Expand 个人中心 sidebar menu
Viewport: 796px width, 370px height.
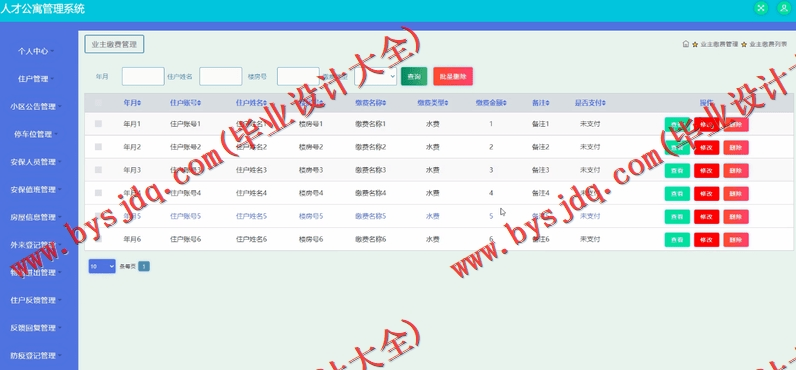pyautogui.click(x=36, y=51)
